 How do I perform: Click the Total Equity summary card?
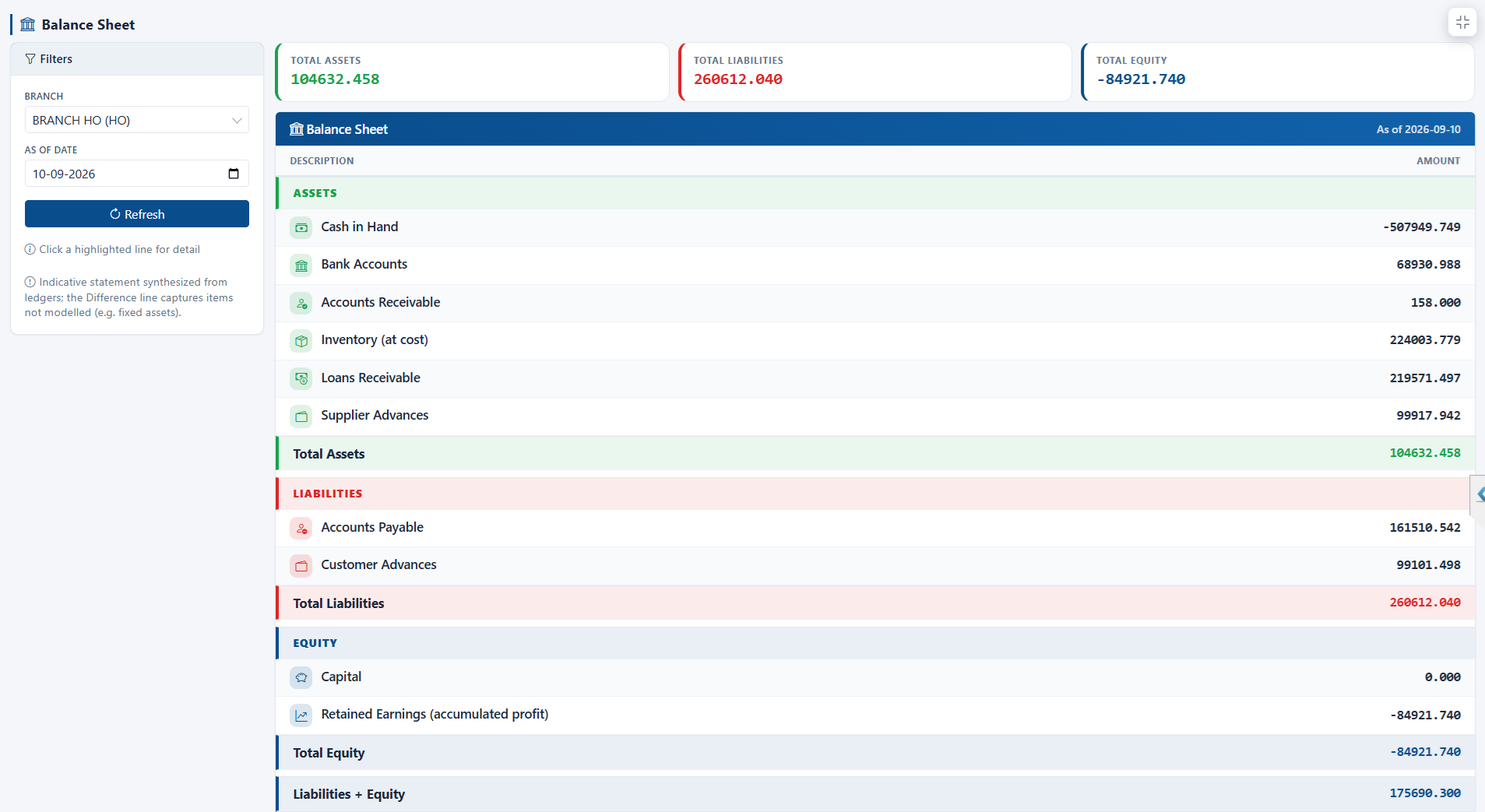tap(1278, 72)
